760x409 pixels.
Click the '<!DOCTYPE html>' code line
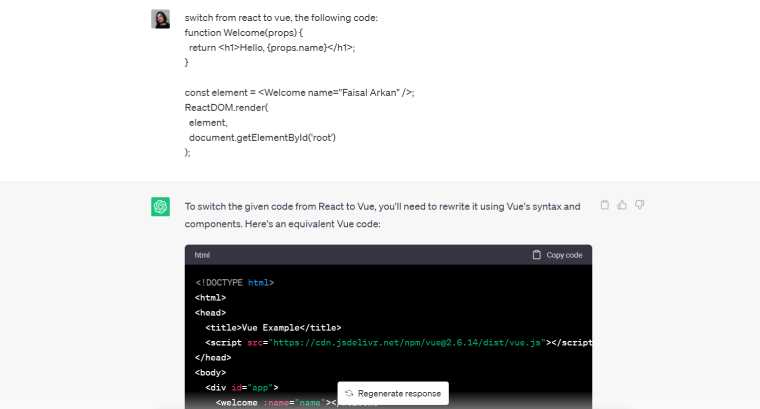(235, 283)
